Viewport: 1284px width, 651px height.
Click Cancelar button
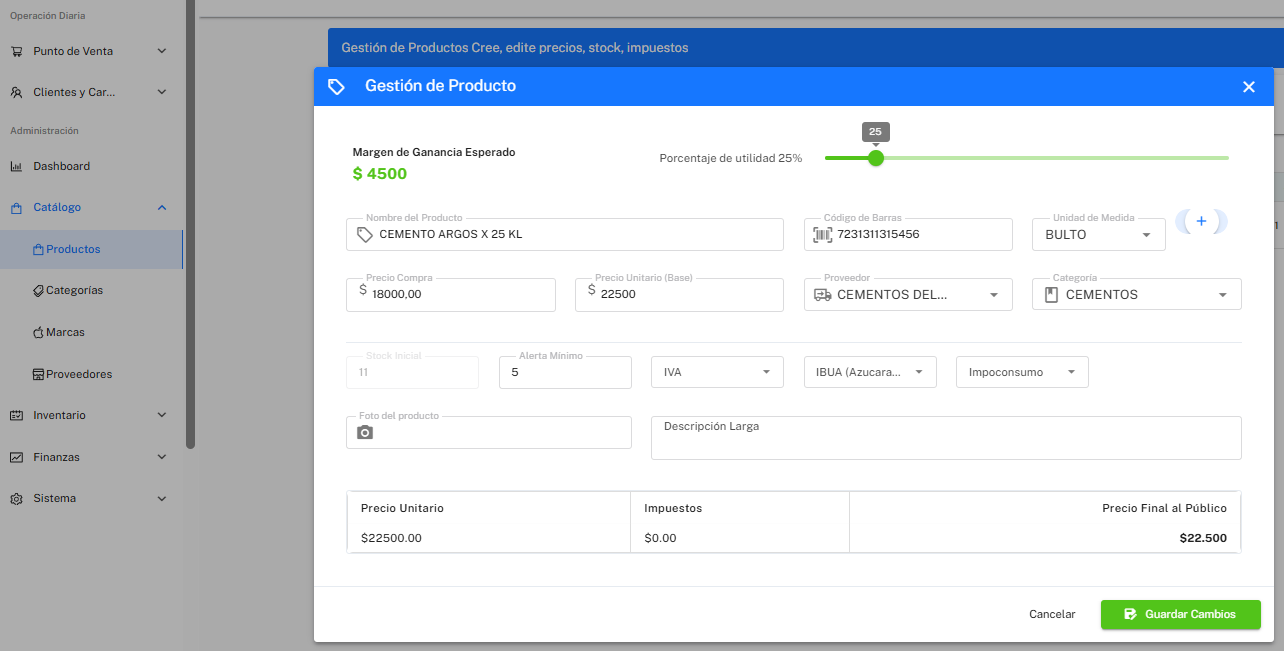(x=1052, y=614)
